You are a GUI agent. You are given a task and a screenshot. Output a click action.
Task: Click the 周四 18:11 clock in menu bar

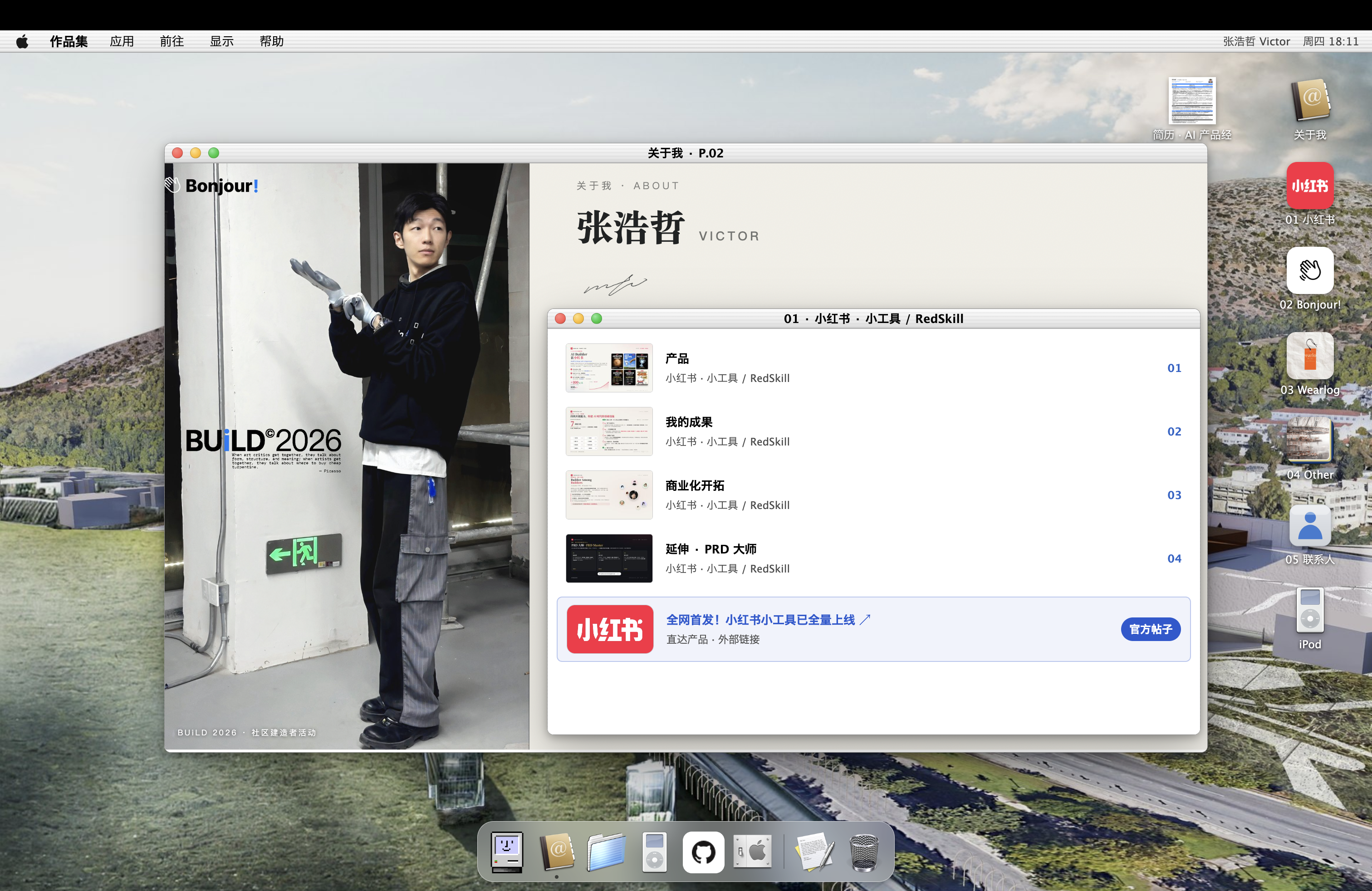point(1331,41)
